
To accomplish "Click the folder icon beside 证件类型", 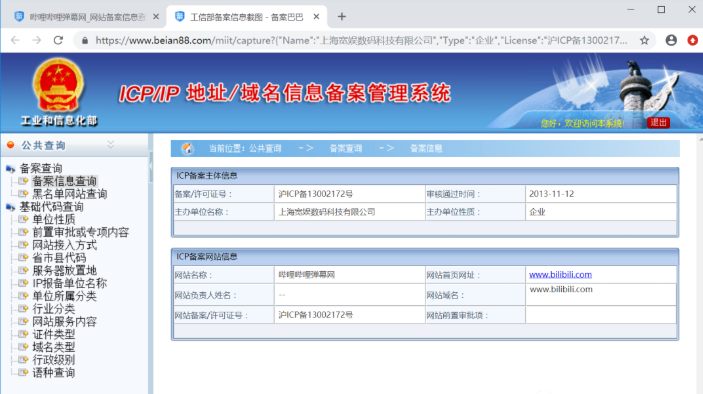I will [x=23, y=334].
